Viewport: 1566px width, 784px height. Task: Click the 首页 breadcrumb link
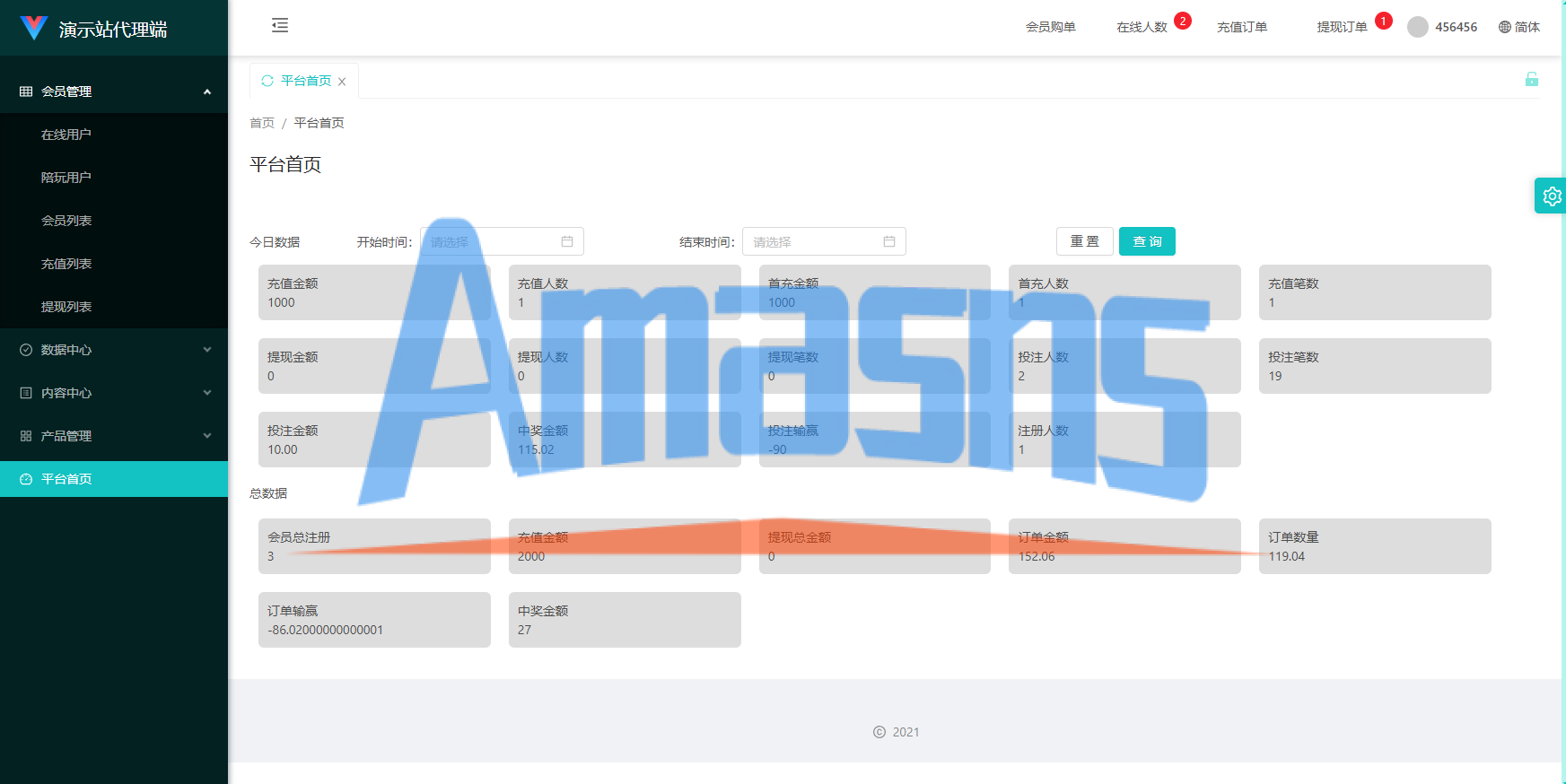pos(262,123)
